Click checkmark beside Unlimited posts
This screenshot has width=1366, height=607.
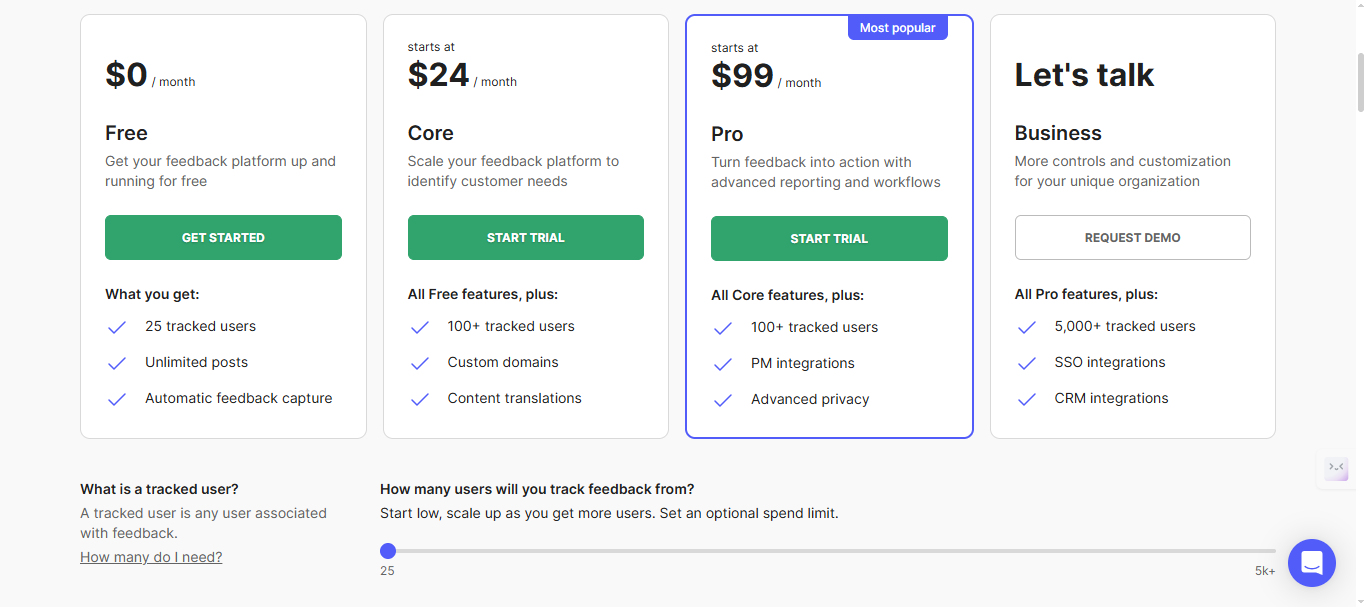(116, 362)
